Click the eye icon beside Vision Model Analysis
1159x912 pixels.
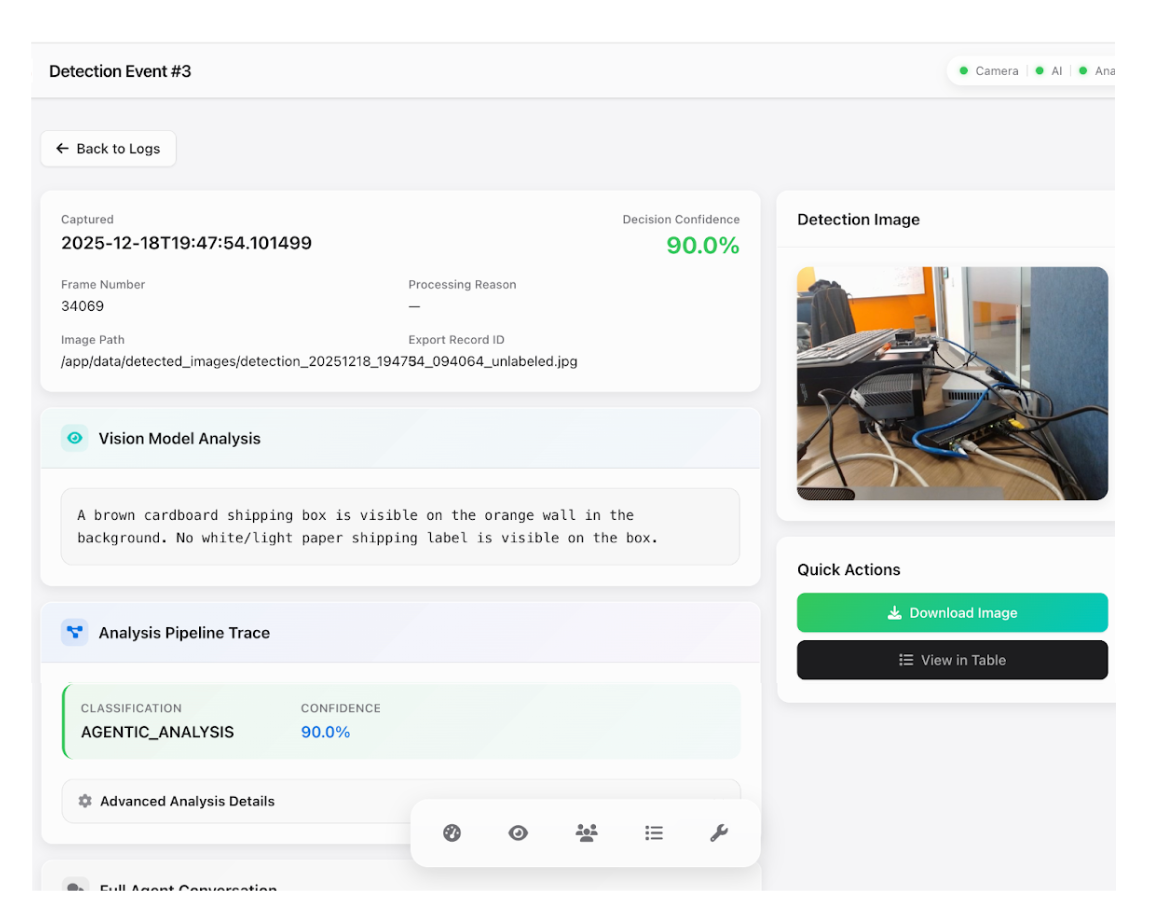tap(74, 438)
